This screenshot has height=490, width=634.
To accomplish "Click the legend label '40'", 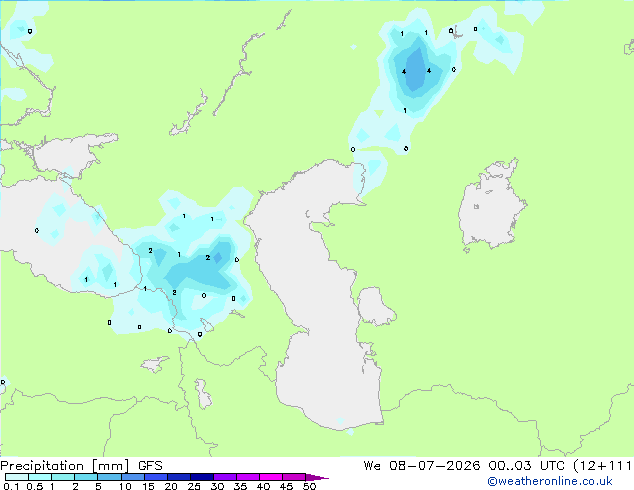I will pyautogui.click(x=263, y=486).
